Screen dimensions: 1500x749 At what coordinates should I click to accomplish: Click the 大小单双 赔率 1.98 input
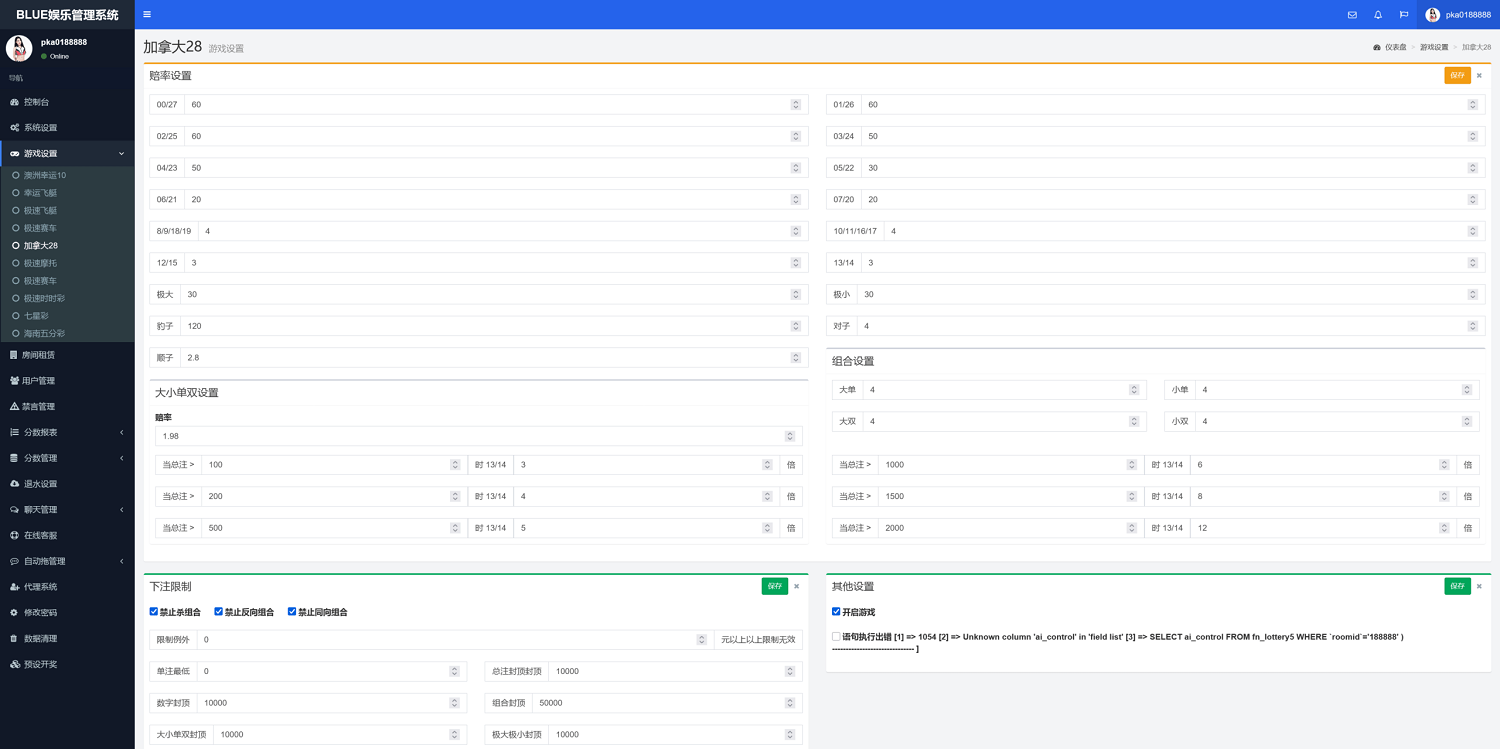tap(478, 437)
